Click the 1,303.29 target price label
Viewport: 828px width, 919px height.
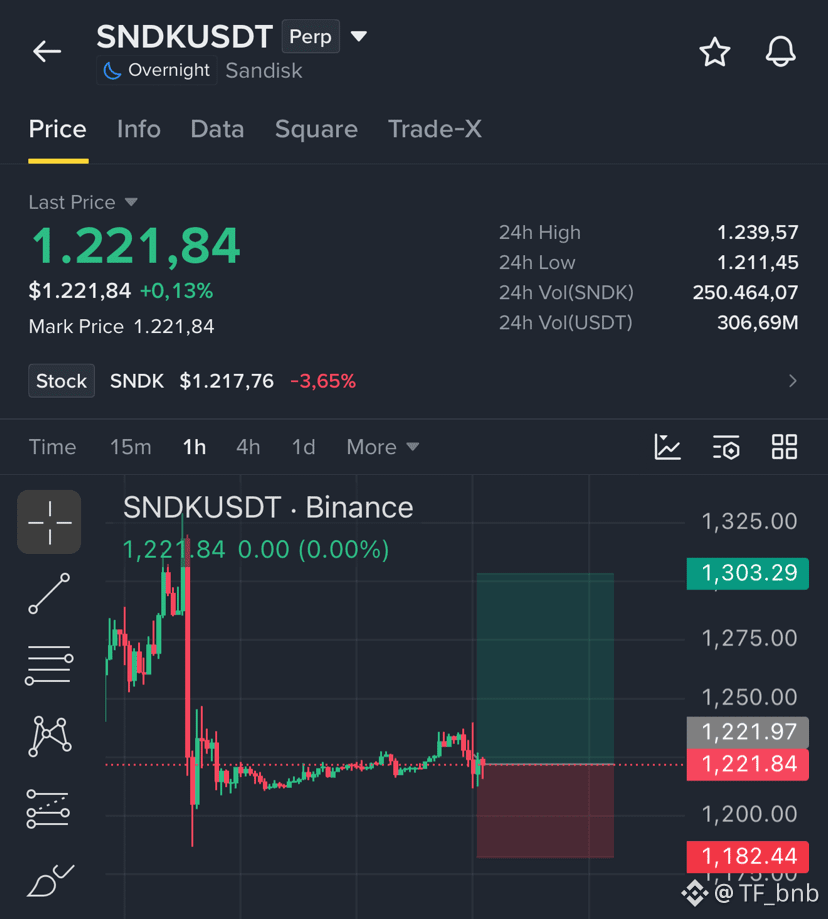coord(748,574)
